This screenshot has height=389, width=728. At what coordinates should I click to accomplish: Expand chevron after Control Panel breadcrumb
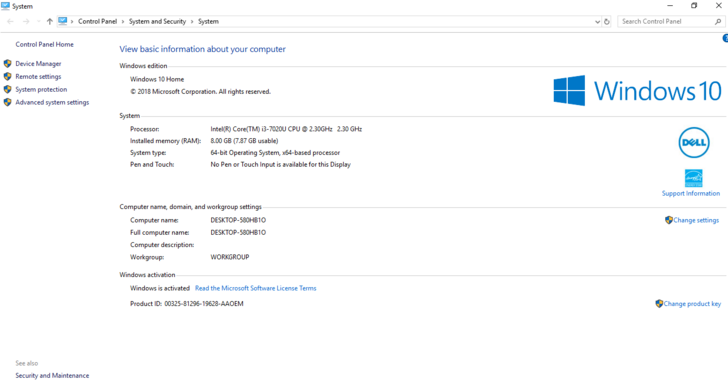pos(123,21)
